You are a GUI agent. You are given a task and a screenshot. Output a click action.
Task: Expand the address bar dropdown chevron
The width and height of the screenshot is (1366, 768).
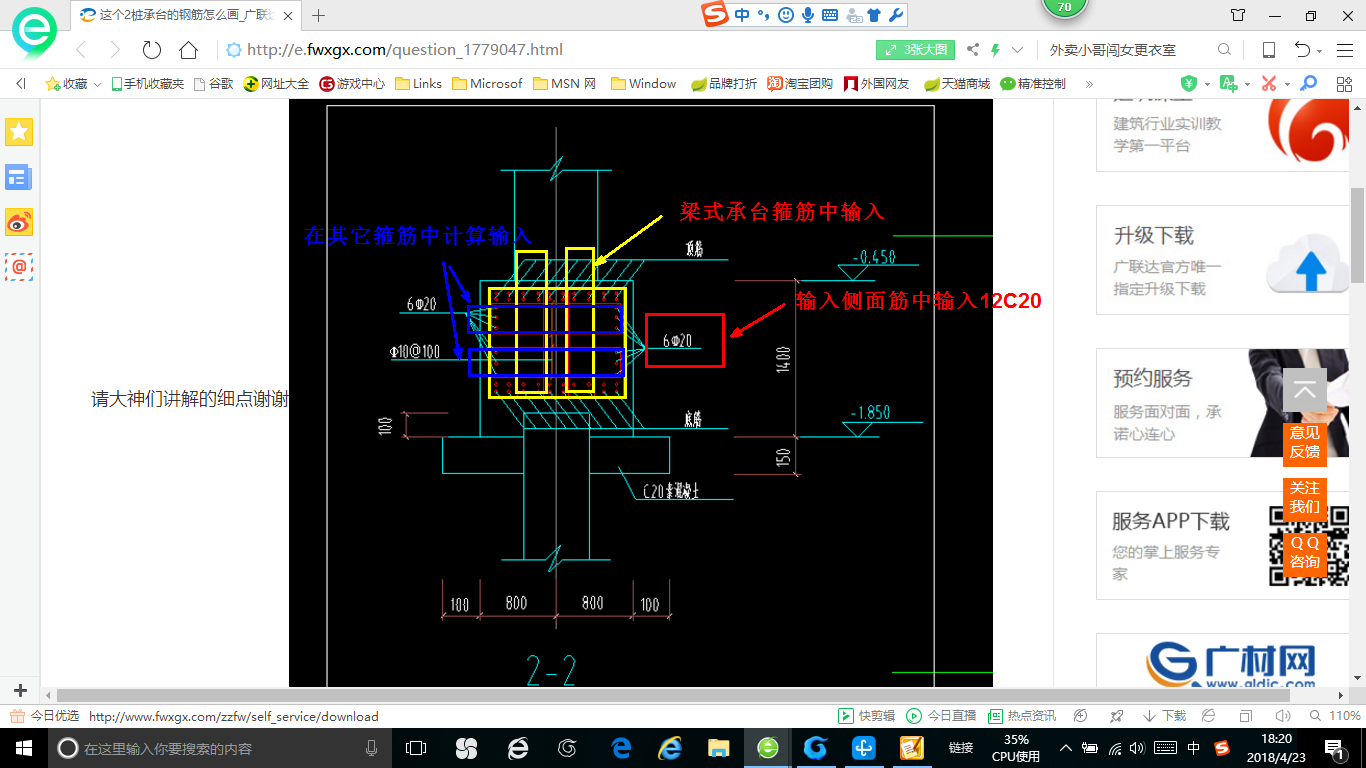[1018, 50]
